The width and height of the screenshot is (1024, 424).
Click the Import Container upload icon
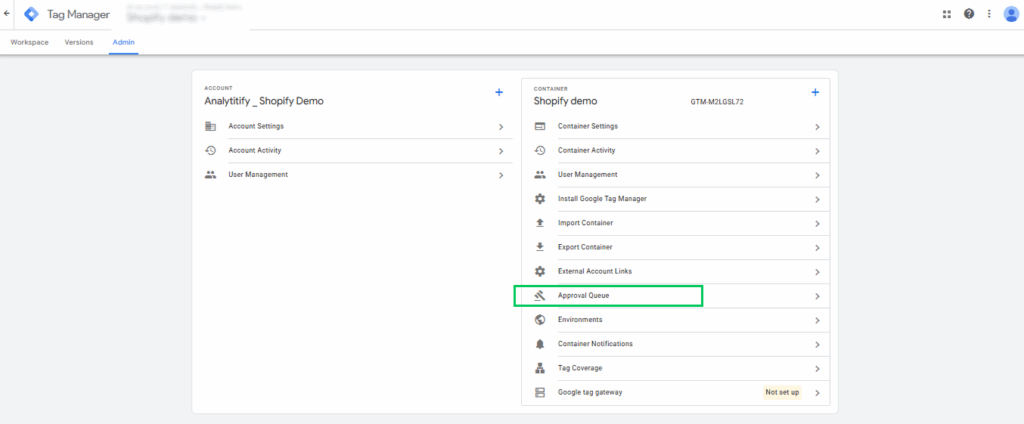[539, 223]
